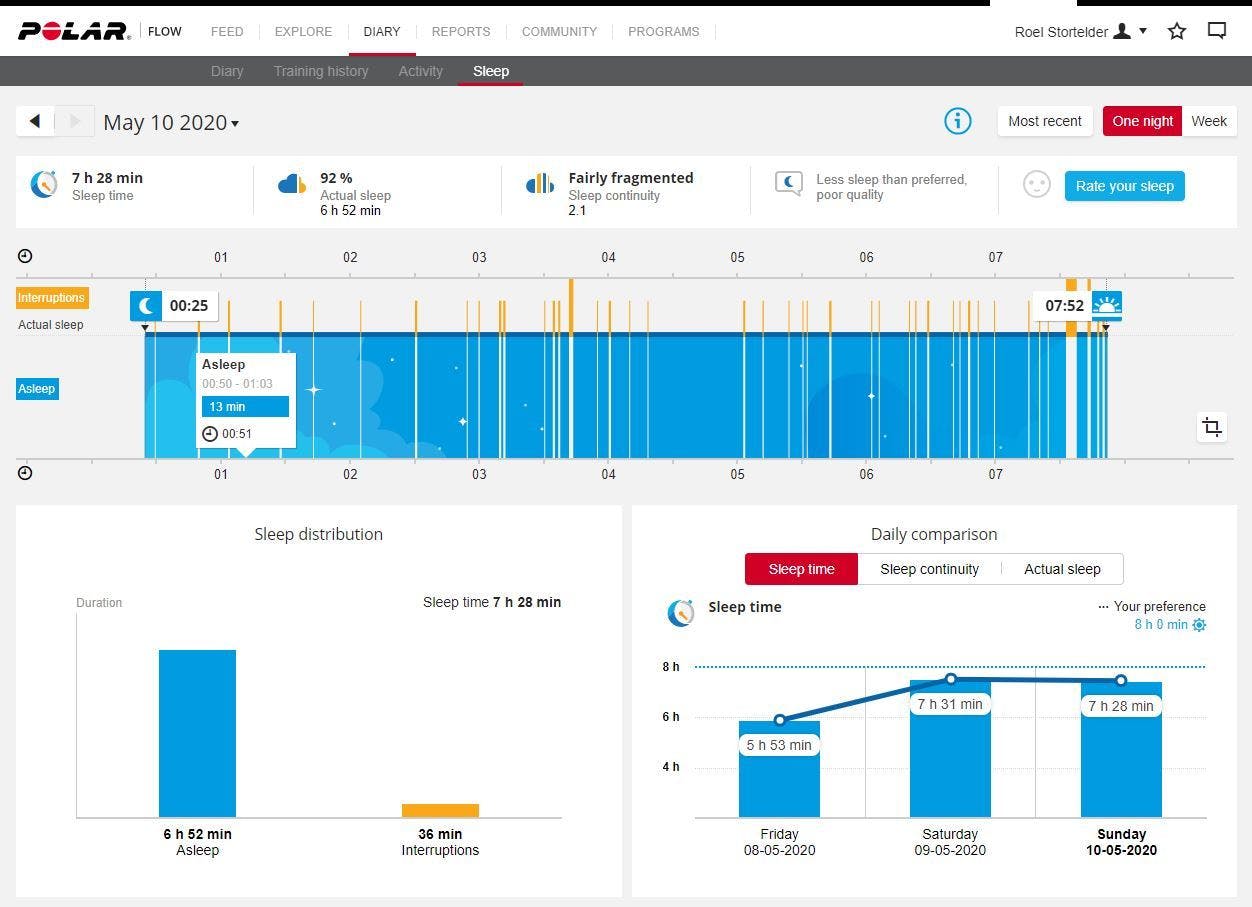Open the Reports menu item
The width and height of the screenshot is (1252, 907).
[x=461, y=32]
